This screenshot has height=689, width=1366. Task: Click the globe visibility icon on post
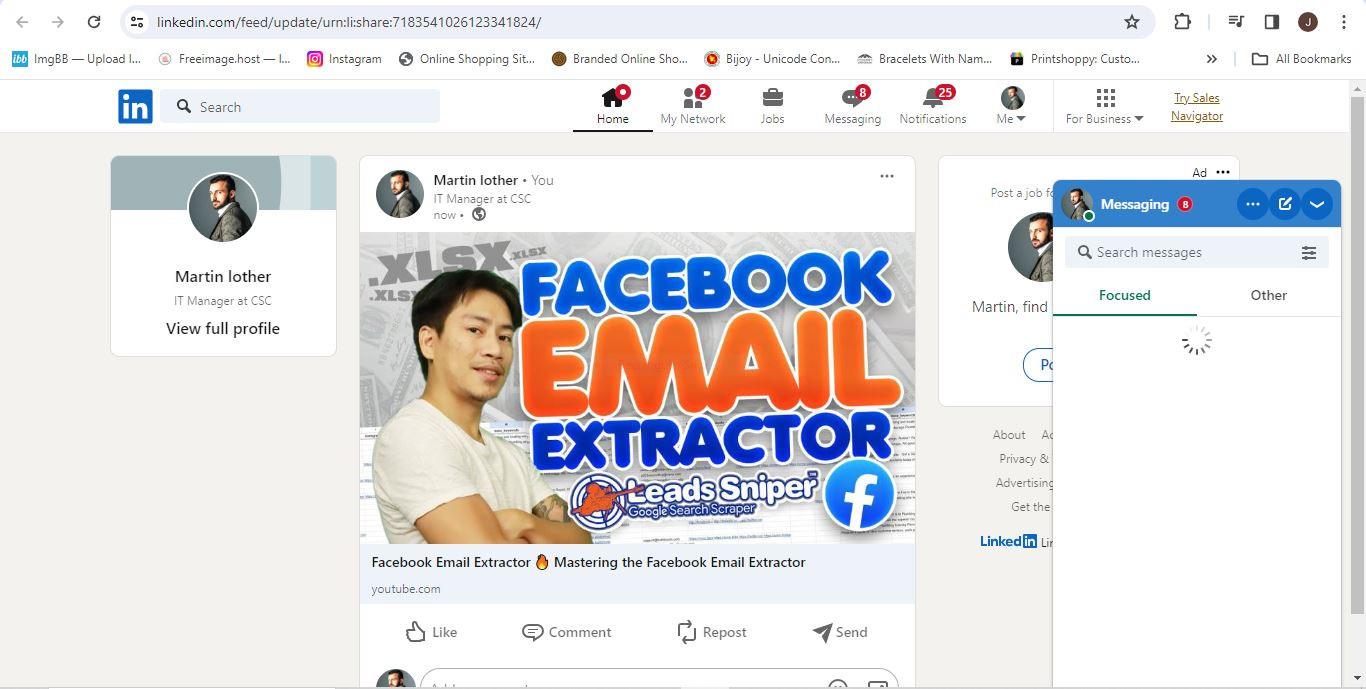pyautogui.click(x=479, y=214)
